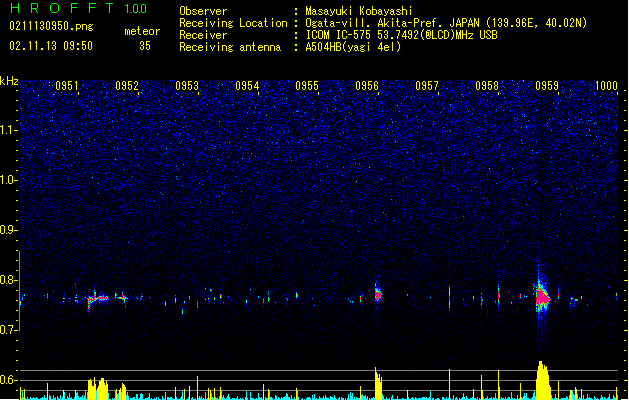Click the 0958 time marker
This screenshot has height=400, width=629.
(487, 86)
